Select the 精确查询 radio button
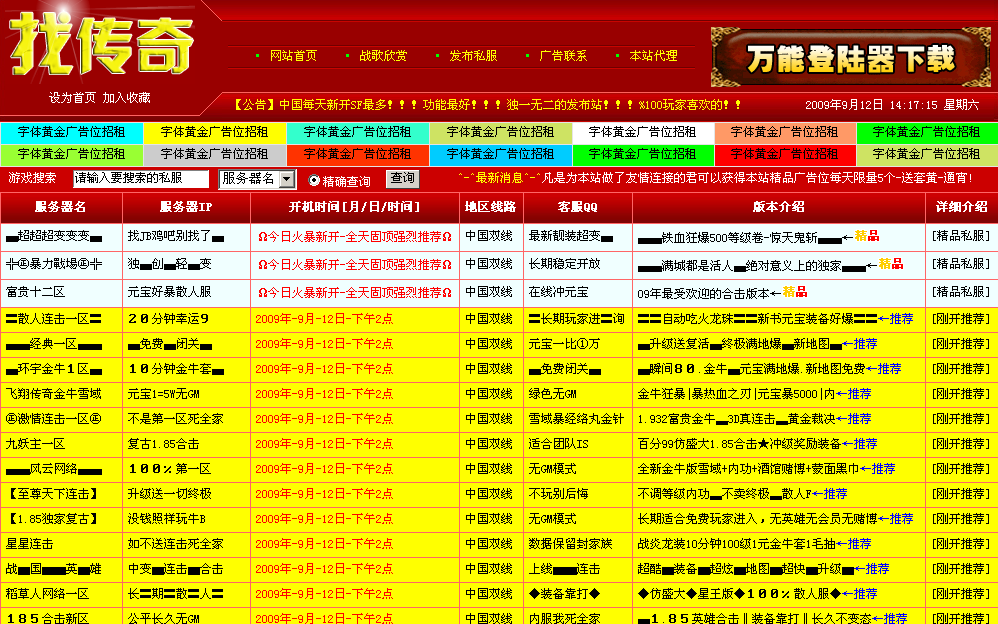This screenshot has width=998, height=624. tap(312, 181)
